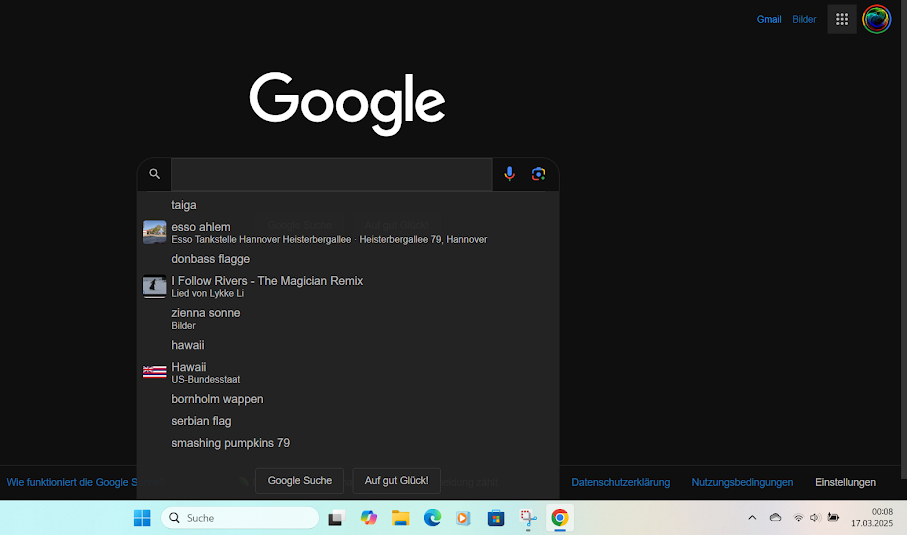This screenshot has width=907, height=535.
Task: Open Google Lens image search icon
Action: pyautogui.click(x=539, y=174)
